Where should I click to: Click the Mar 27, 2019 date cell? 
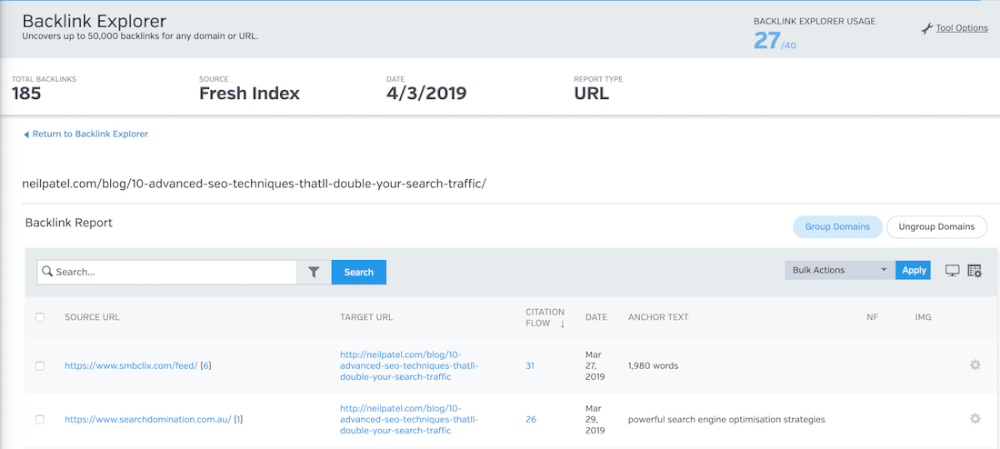[x=595, y=365]
